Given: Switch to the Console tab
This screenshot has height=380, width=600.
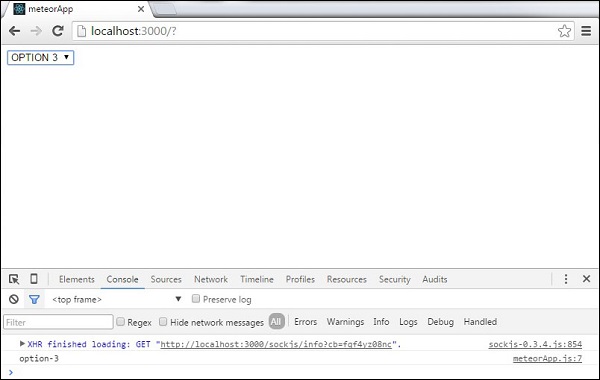Looking at the screenshot, I should [x=122, y=279].
